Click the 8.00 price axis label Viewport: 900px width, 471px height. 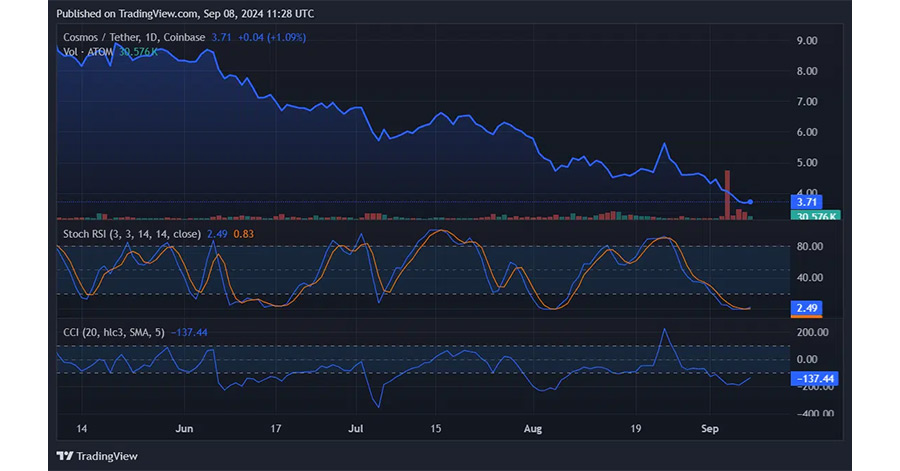pos(807,71)
